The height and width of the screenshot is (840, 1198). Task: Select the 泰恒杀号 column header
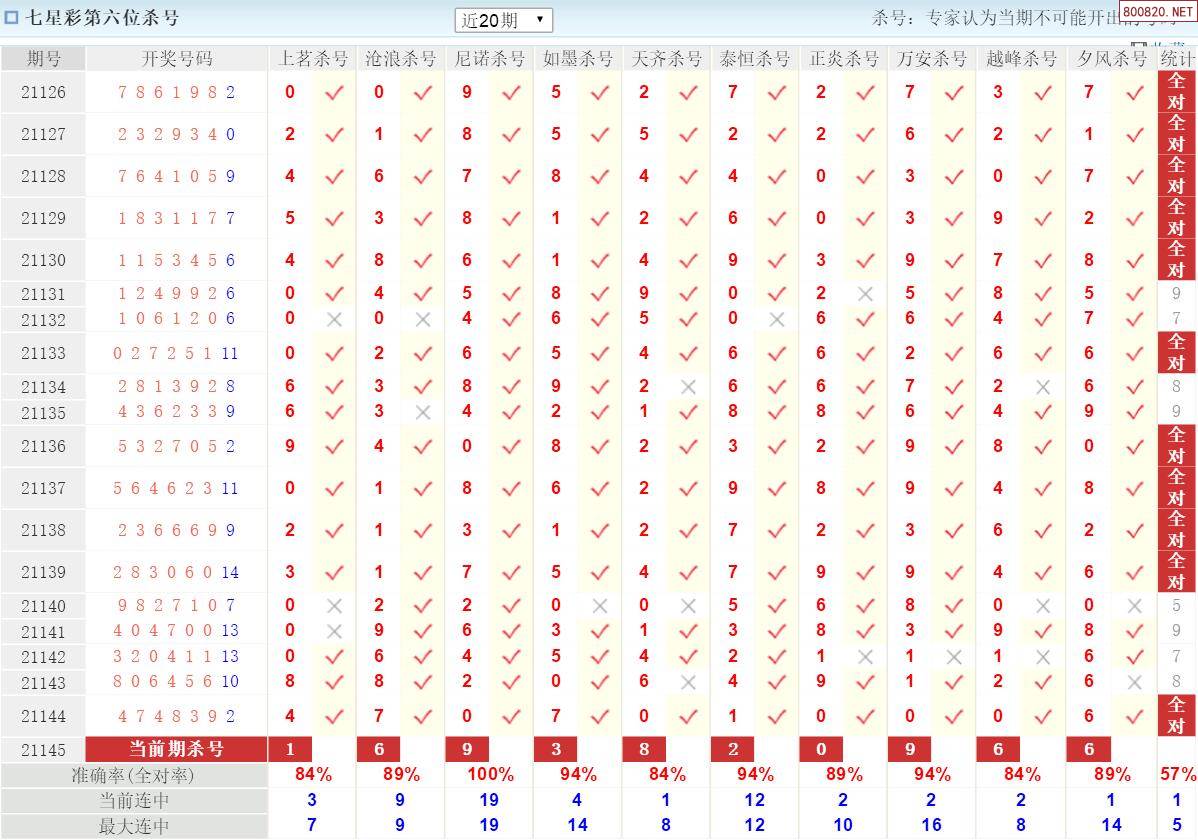tap(755, 58)
